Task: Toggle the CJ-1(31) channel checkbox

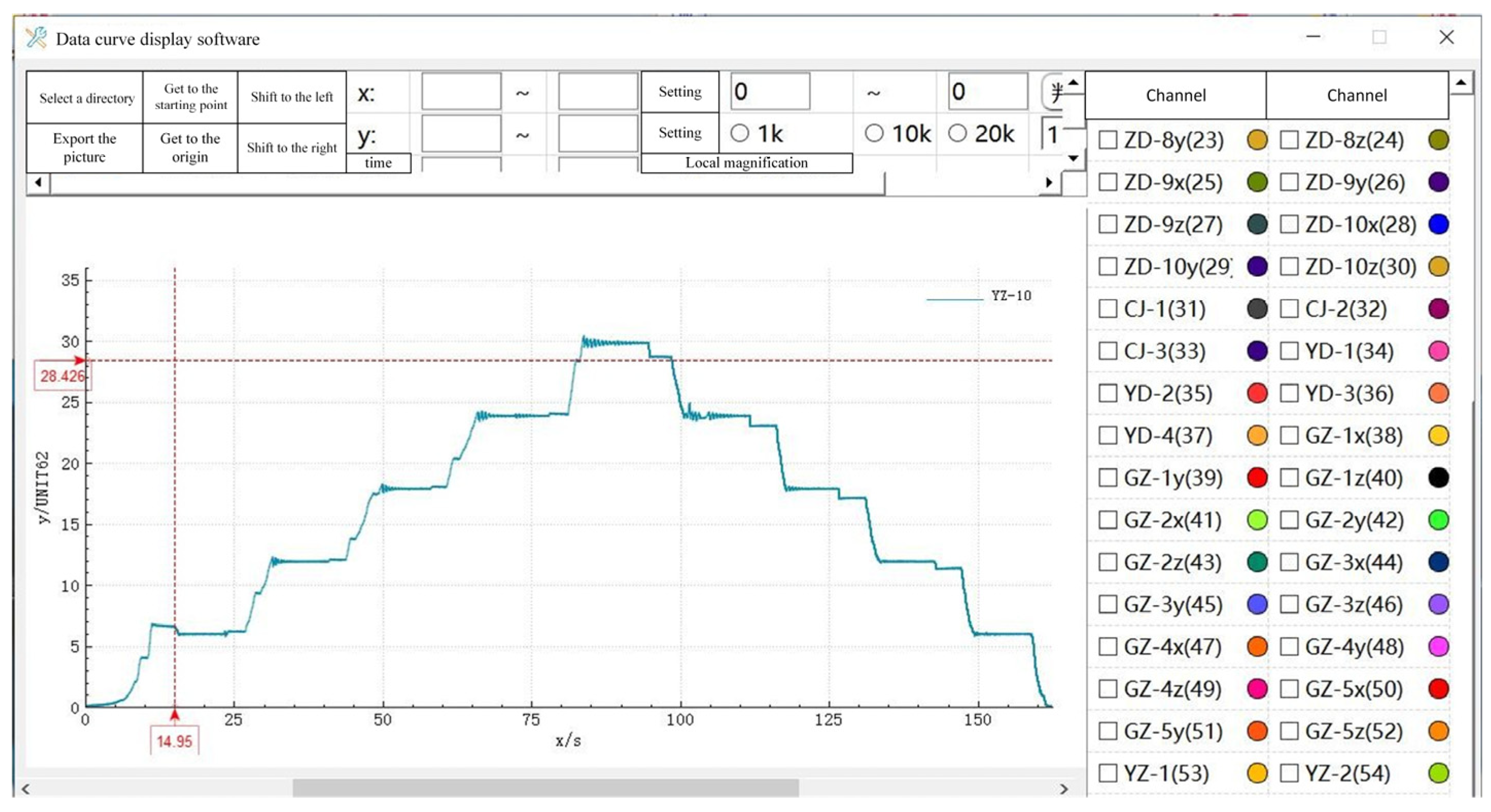Action: tap(1108, 309)
